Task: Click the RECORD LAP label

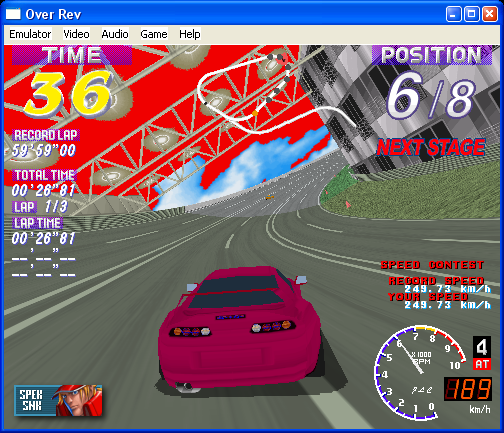Action: click(46, 135)
